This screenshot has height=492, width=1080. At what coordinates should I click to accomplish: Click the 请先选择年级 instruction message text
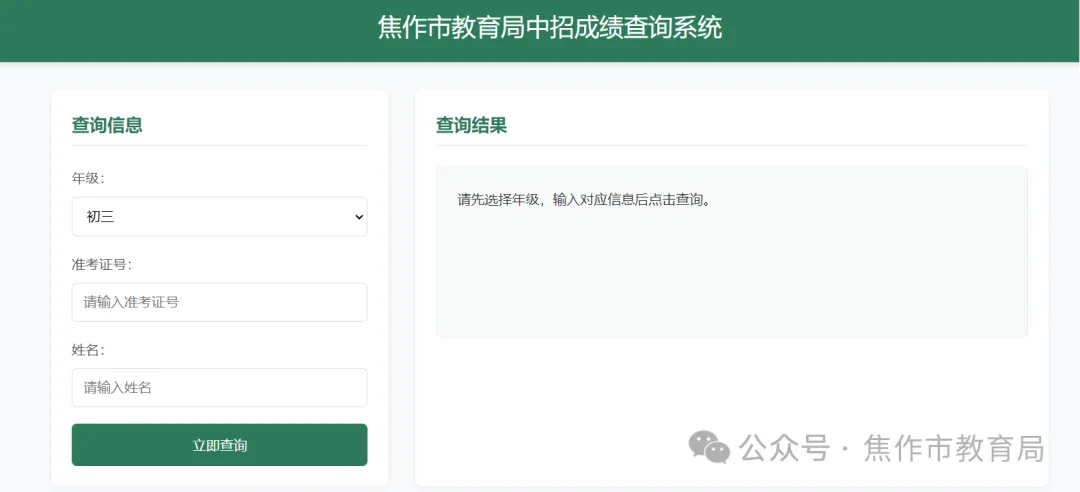583,201
